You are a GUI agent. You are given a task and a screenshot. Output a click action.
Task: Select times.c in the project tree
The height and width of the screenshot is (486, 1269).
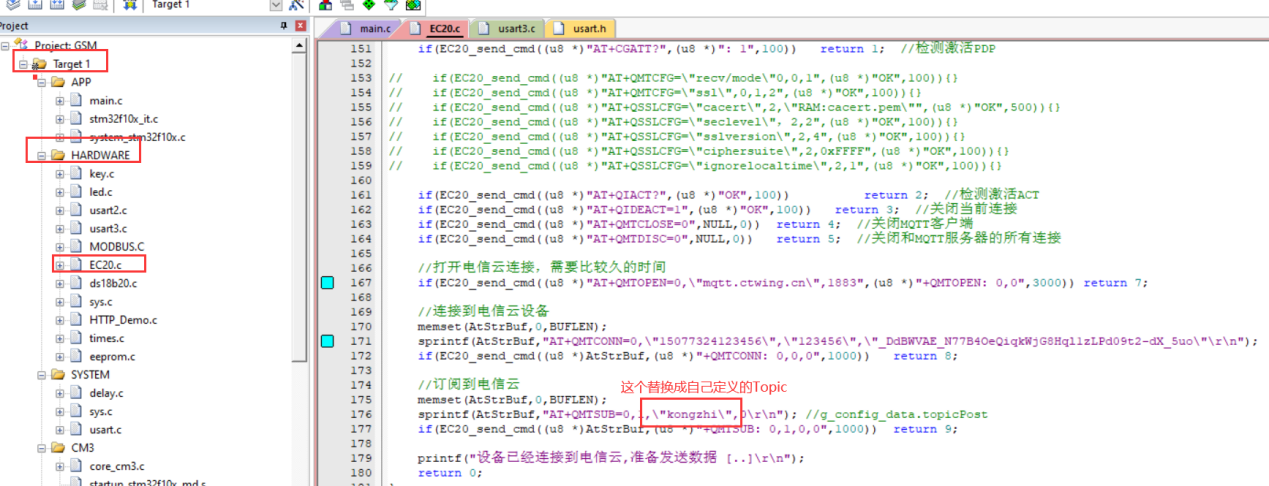click(106, 338)
